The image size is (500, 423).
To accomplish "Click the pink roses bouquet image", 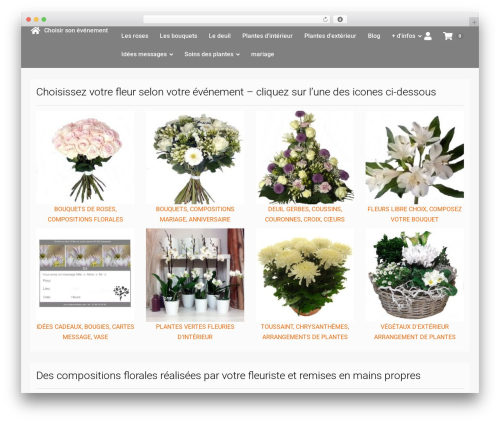I will point(85,157).
